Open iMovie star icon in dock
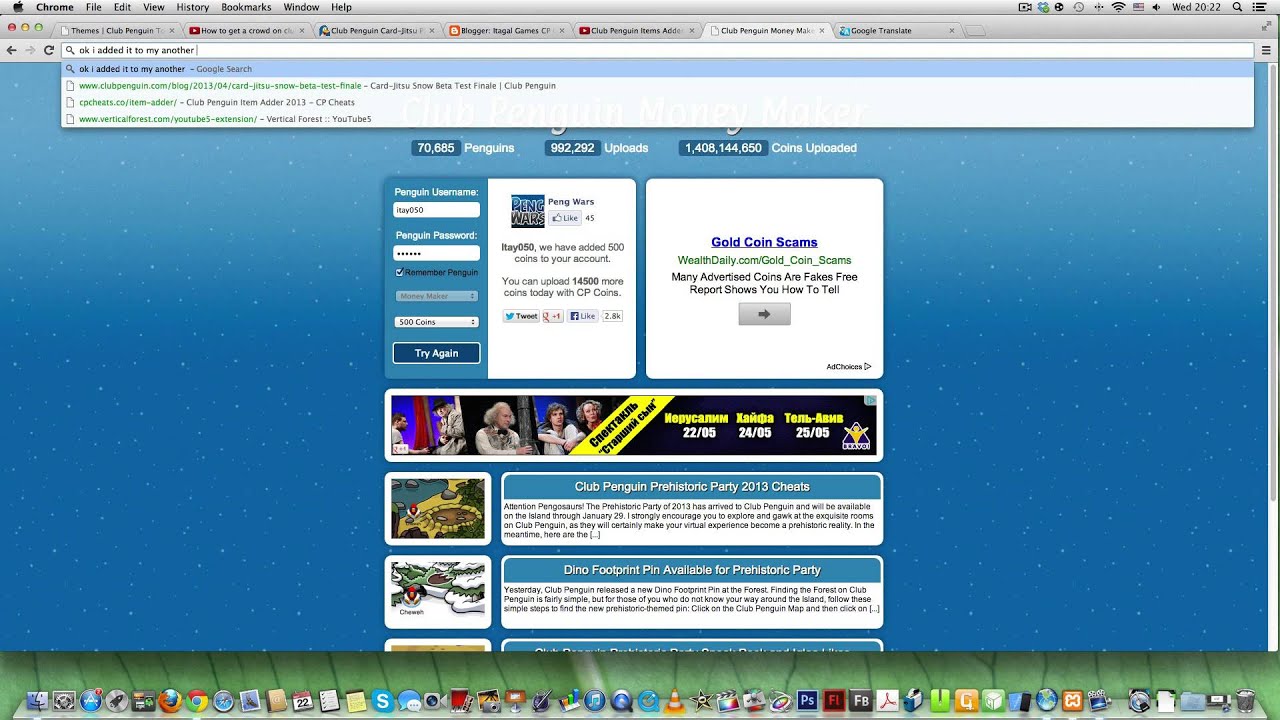 pos(701,701)
